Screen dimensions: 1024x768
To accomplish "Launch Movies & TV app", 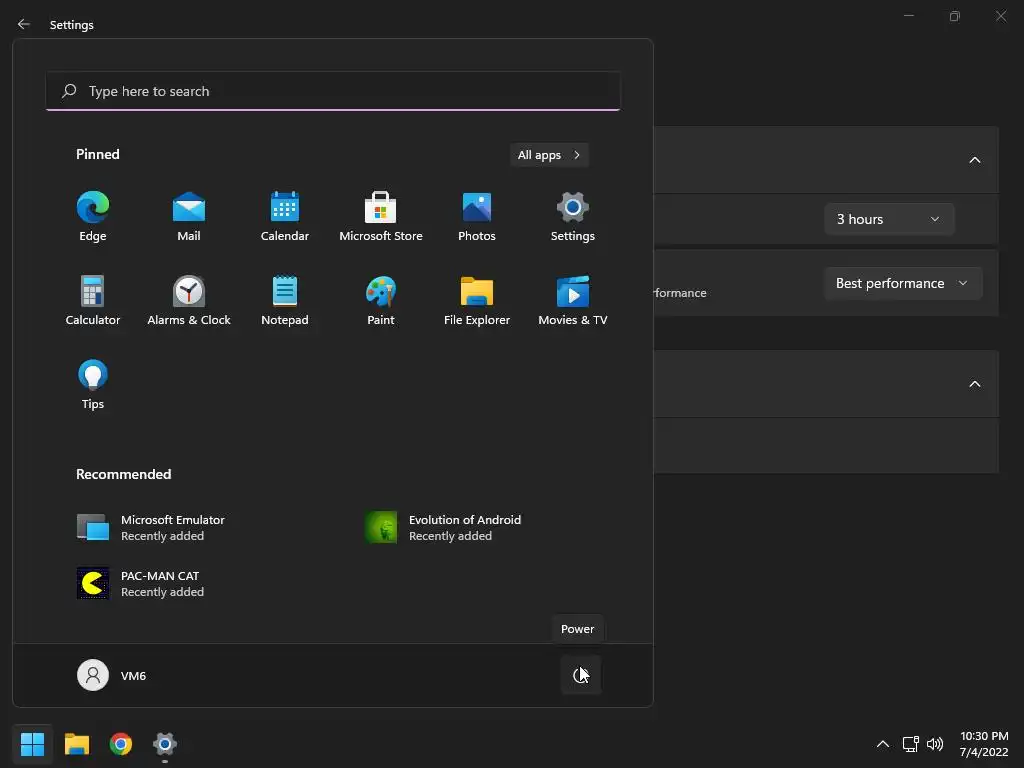I will point(573,300).
